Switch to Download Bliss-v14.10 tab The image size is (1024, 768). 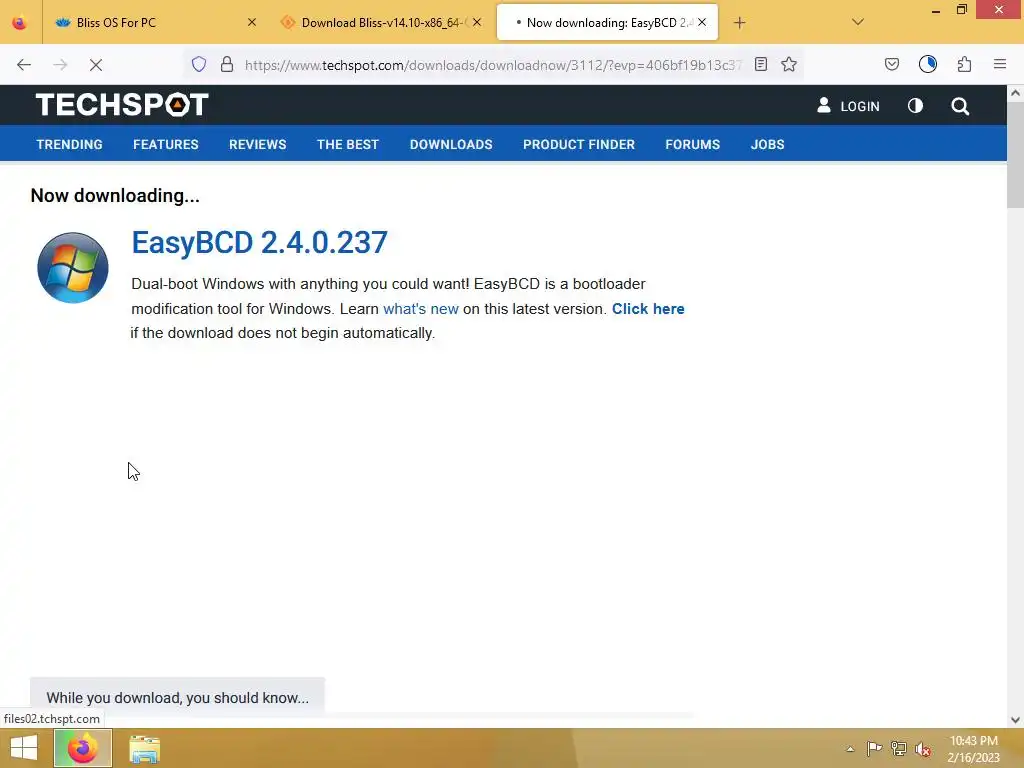pyautogui.click(x=381, y=23)
